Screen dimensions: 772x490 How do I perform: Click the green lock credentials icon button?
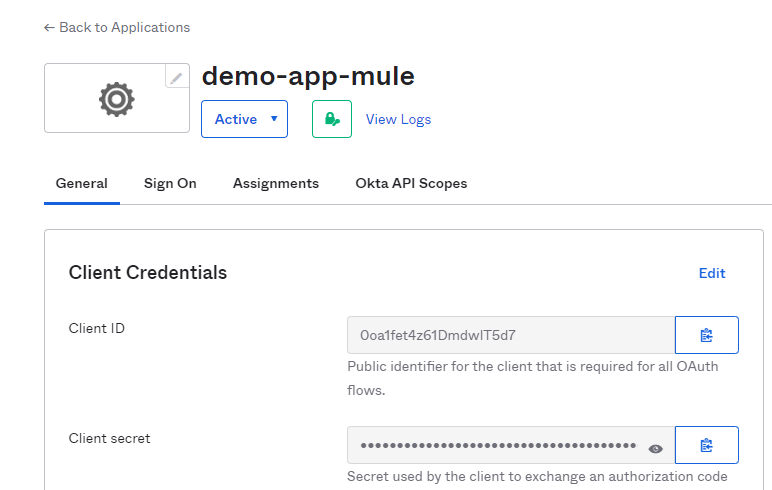(332, 119)
